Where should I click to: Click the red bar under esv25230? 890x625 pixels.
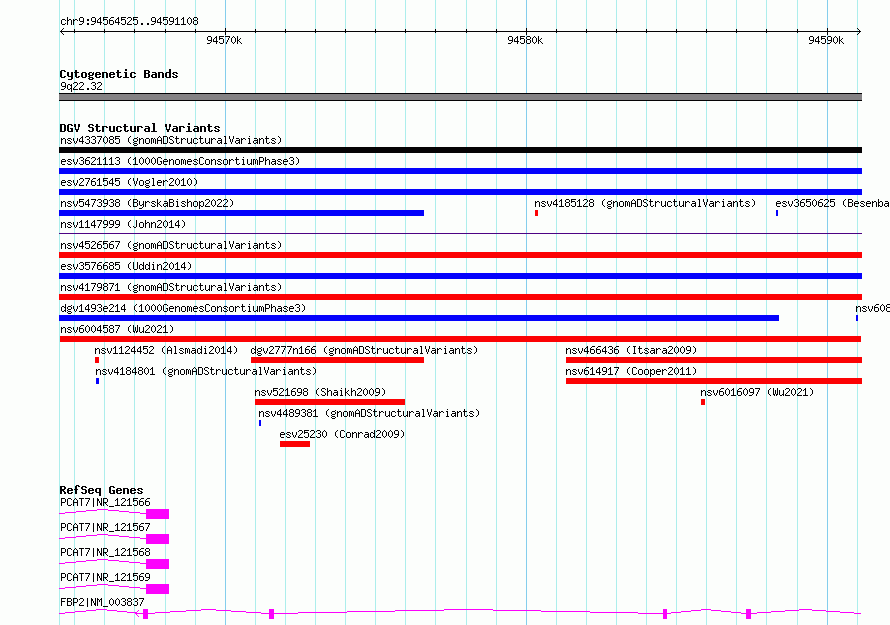[295, 444]
